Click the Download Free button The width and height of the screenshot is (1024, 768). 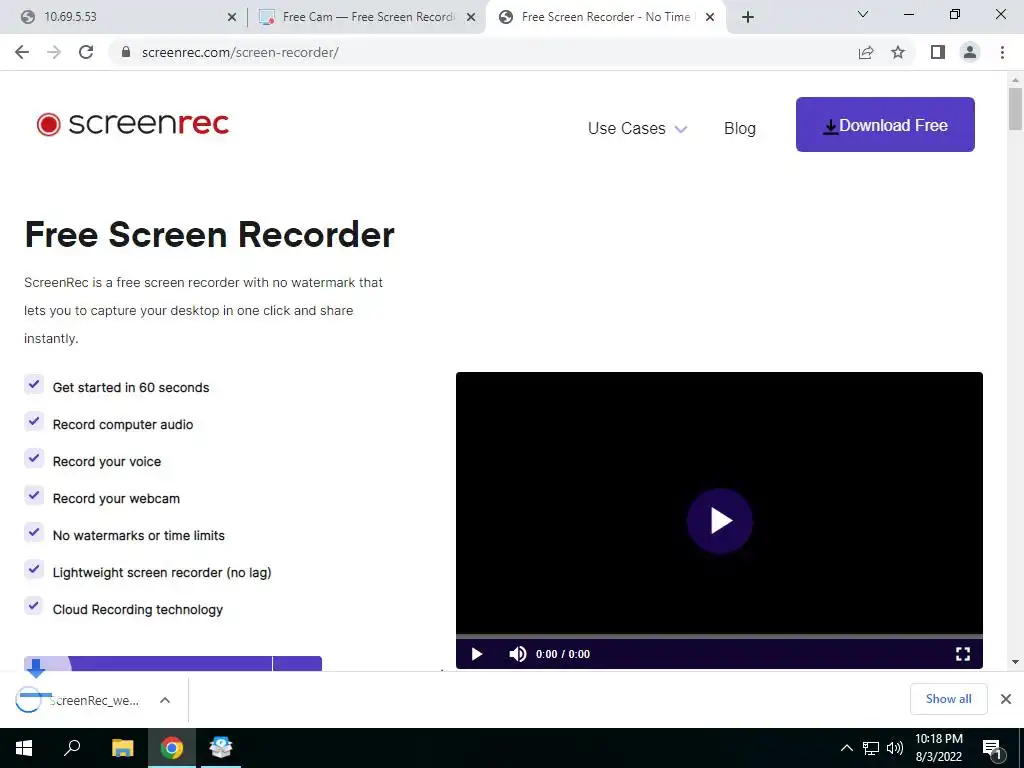pos(885,125)
